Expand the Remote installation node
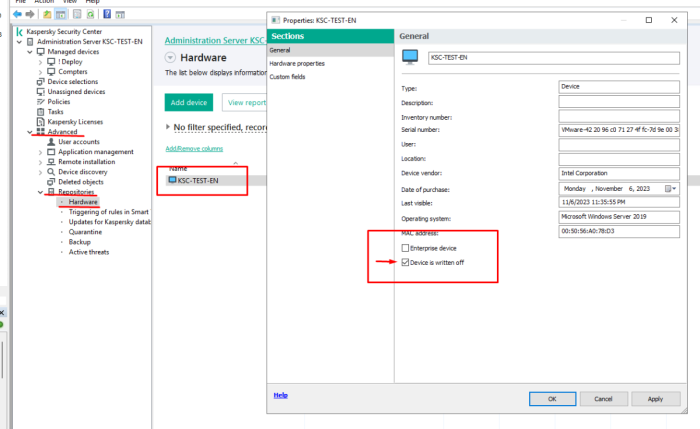The height and width of the screenshot is (429, 700). [x=41, y=162]
